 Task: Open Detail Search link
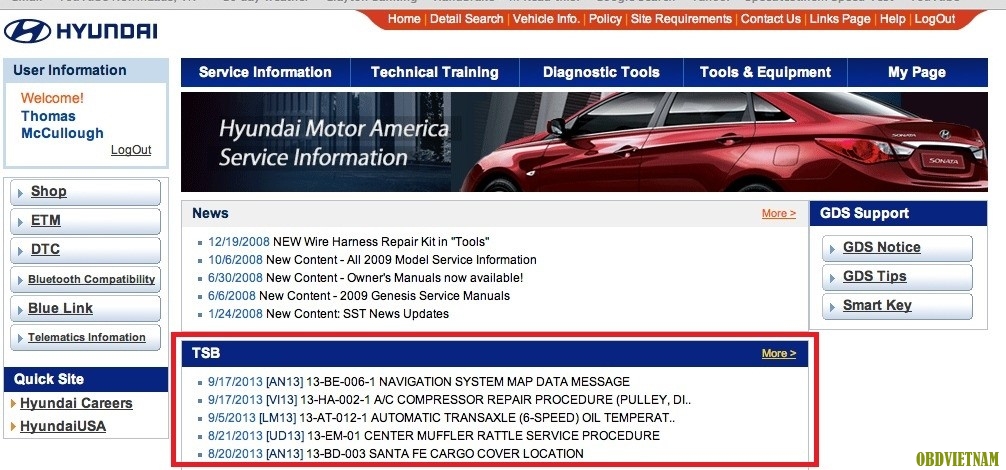coord(466,19)
